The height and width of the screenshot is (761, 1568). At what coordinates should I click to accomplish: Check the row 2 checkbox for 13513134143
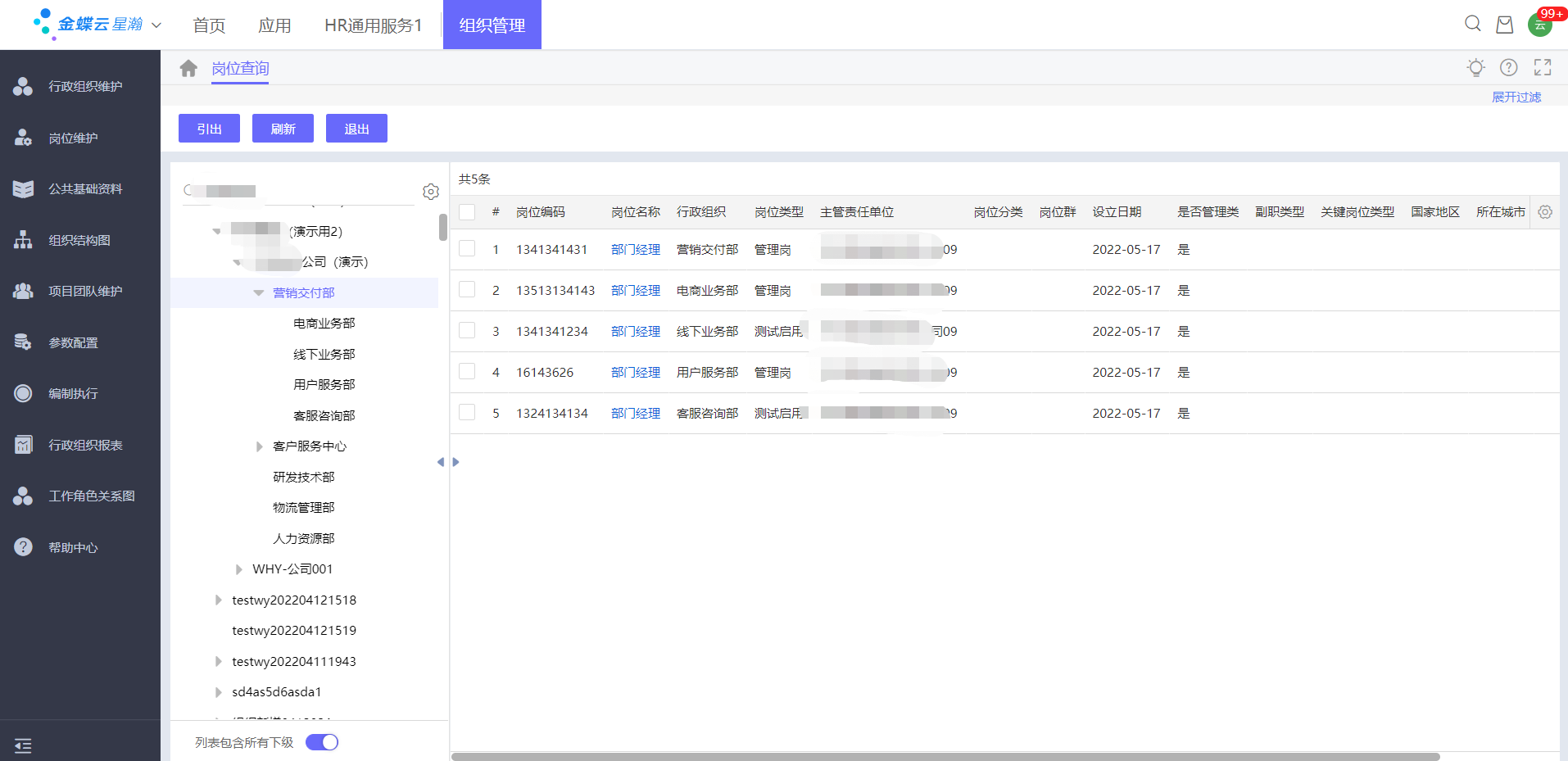[467, 289]
